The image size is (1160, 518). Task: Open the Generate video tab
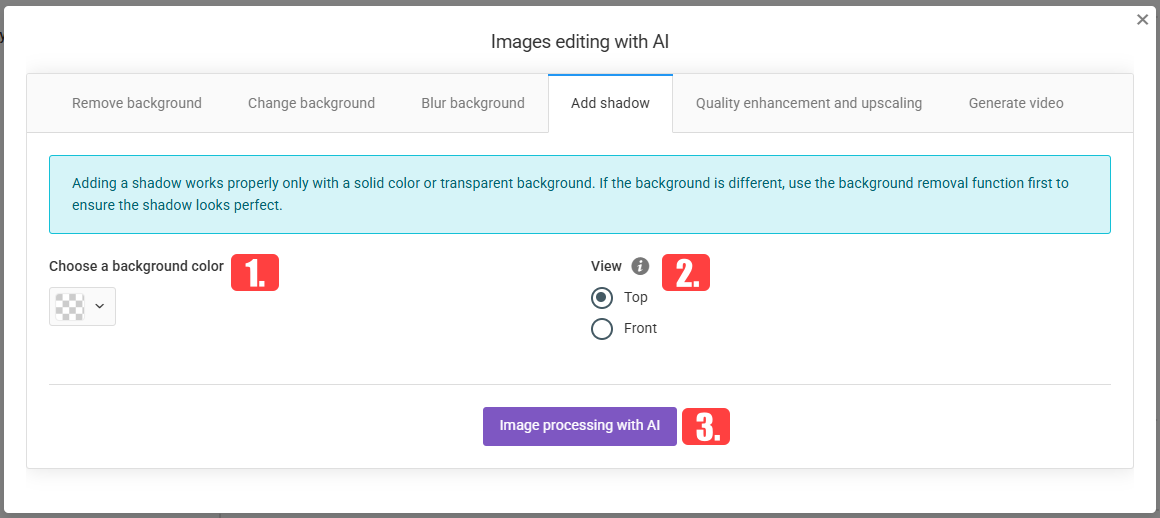coord(1016,103)
